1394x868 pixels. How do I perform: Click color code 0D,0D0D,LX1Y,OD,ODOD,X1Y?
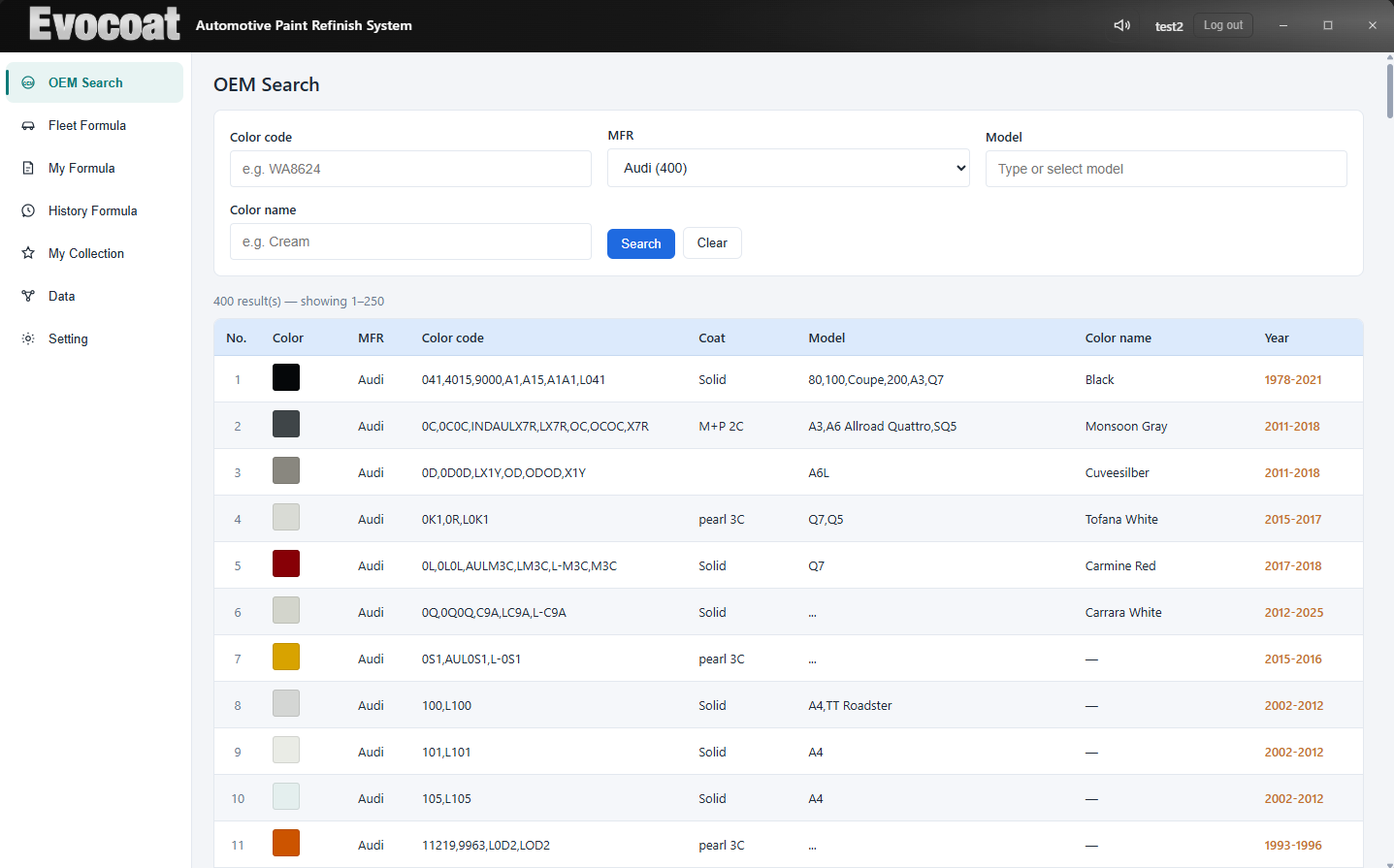point(503,473)
